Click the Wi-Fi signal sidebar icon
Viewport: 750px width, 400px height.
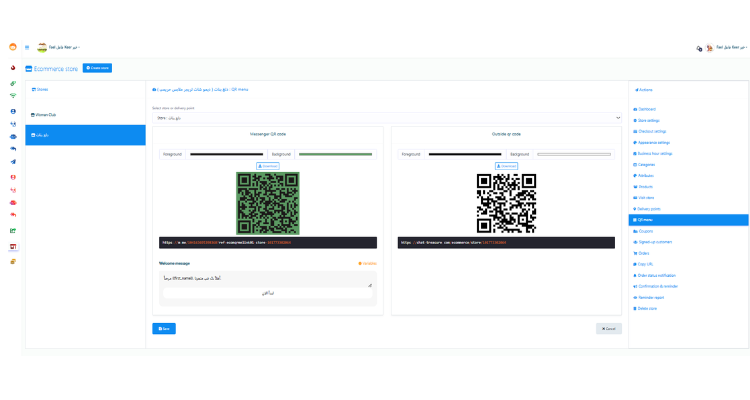(x=13, y=96)
